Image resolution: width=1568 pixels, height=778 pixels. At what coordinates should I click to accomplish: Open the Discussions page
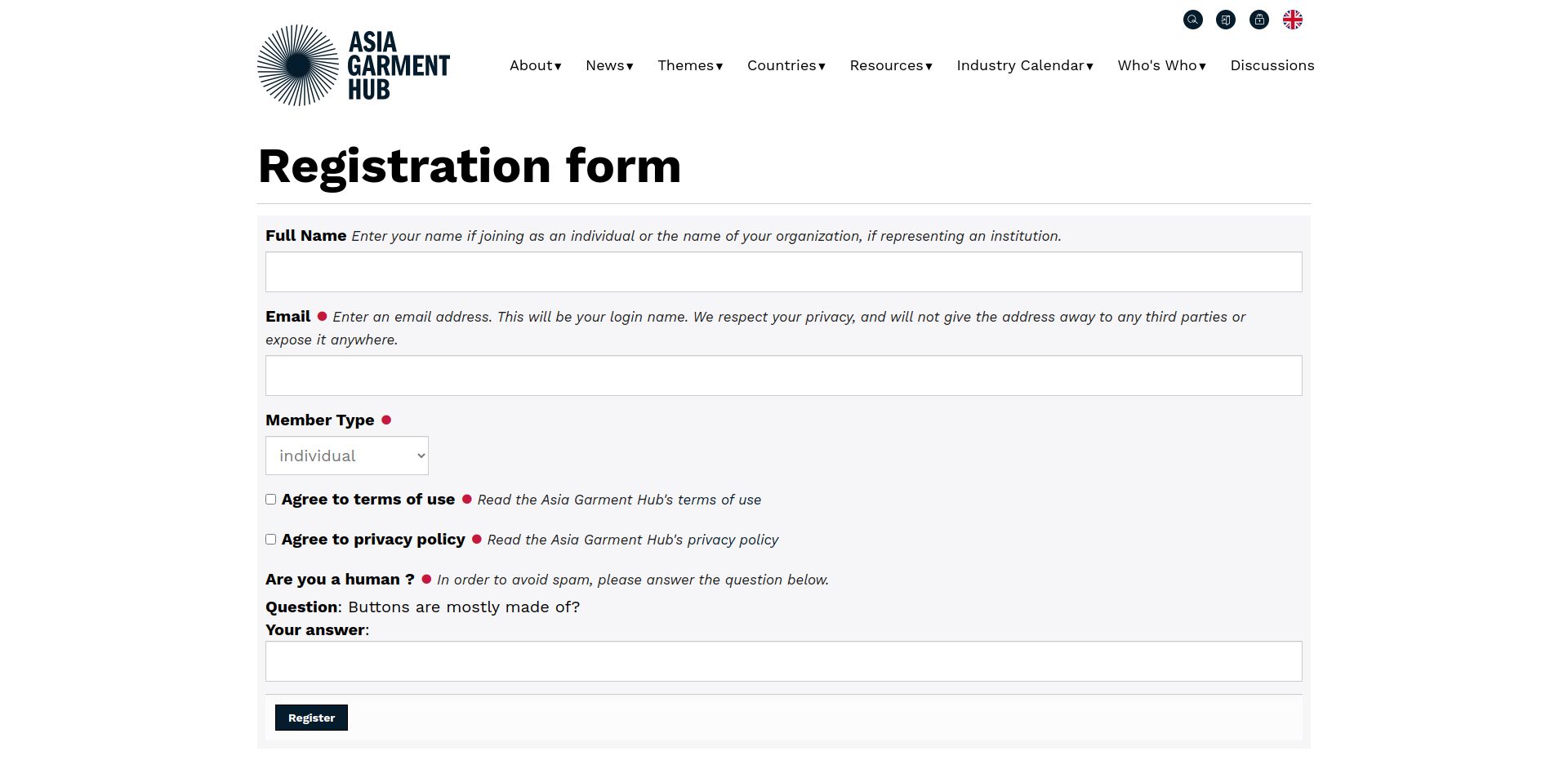1272,65
